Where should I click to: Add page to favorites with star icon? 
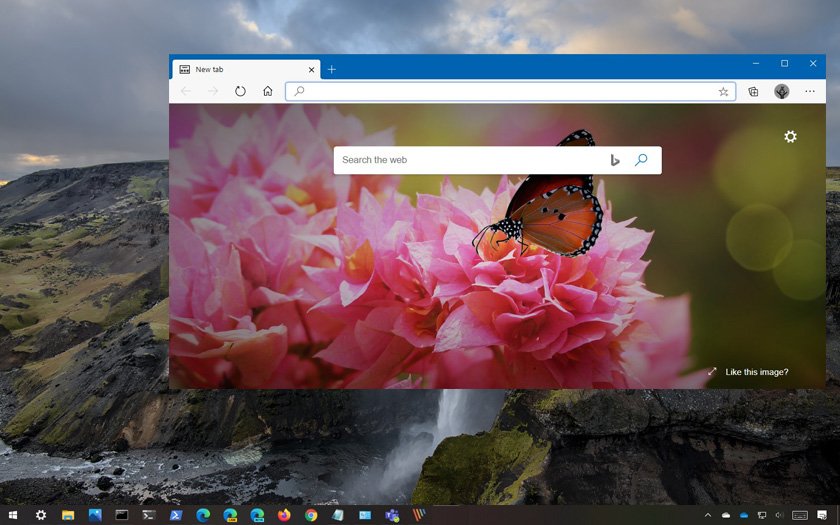click(x=723, y=91)
